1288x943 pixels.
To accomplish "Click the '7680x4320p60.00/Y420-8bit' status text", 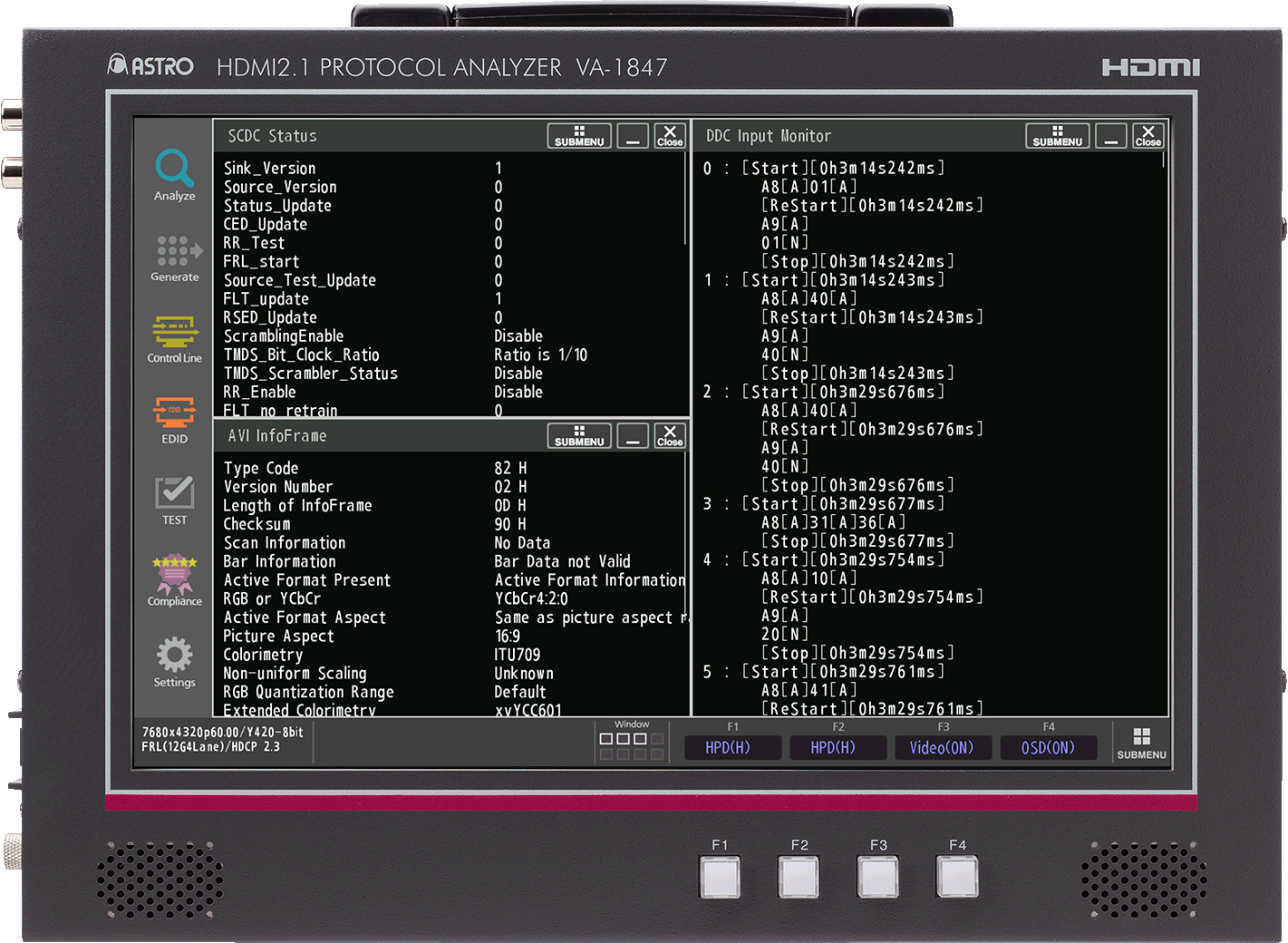I will point(223,733).
